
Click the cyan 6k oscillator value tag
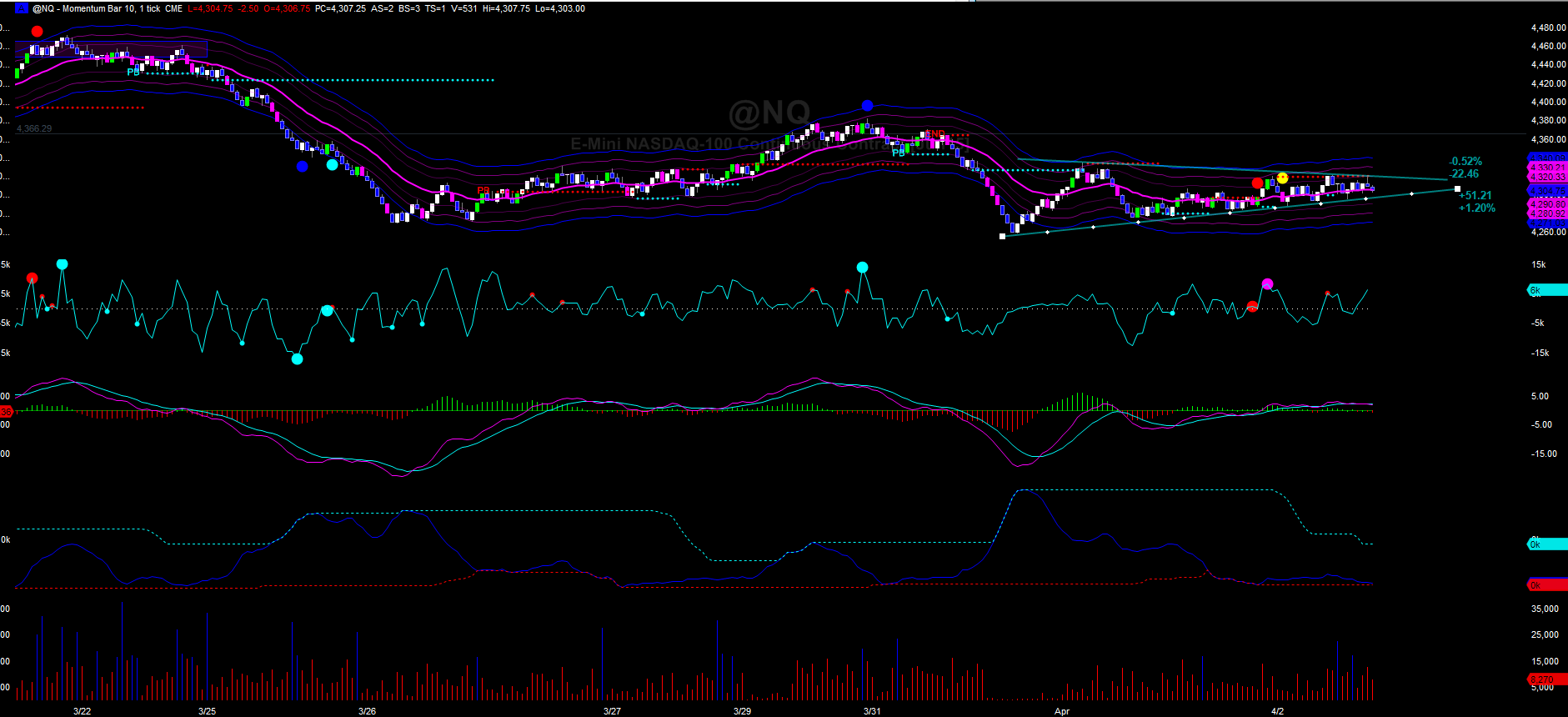point(1547,290)
